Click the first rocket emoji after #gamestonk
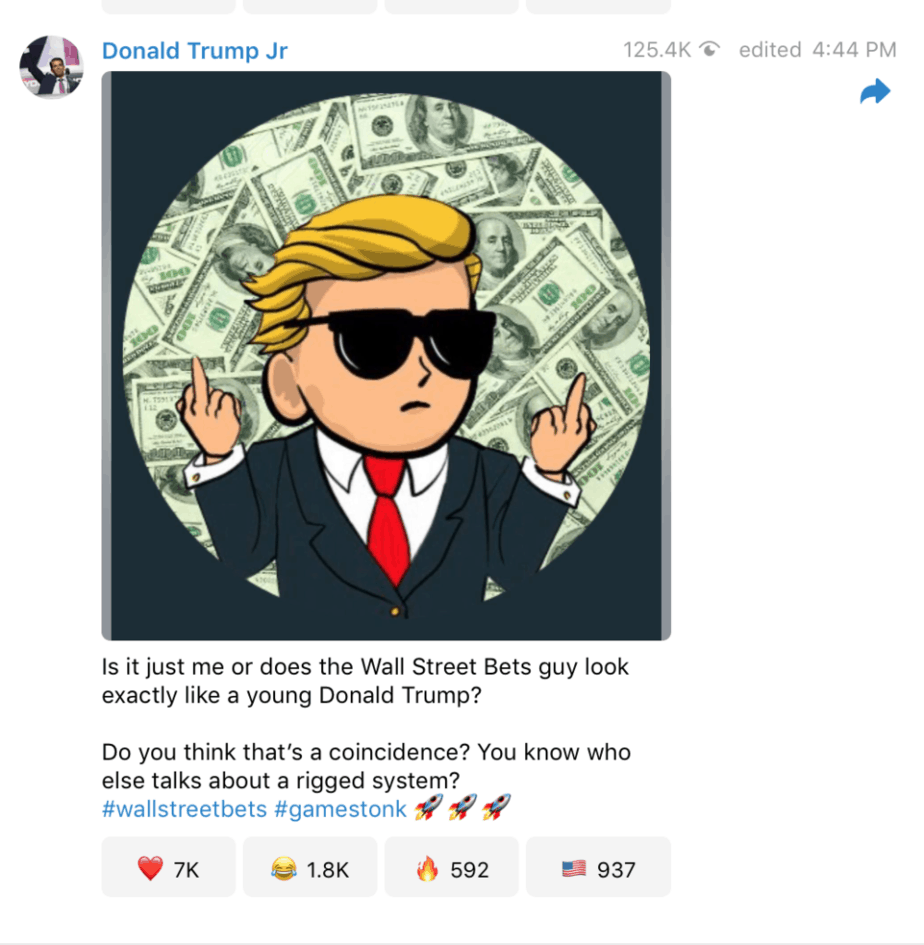The image size is (924, 945). pyautogui.click(x=429, y=808)
